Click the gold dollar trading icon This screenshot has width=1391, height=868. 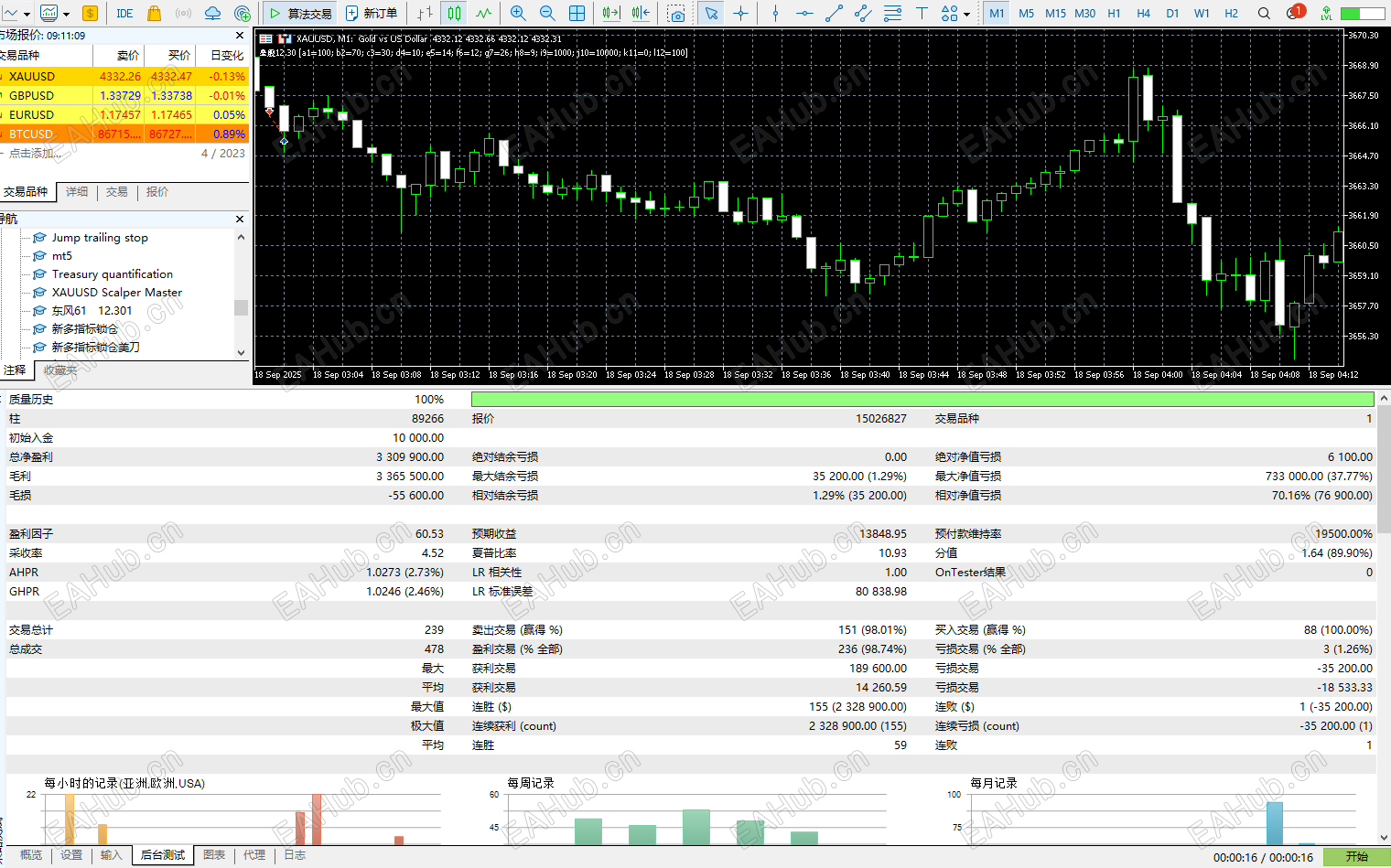coord(90,13)
